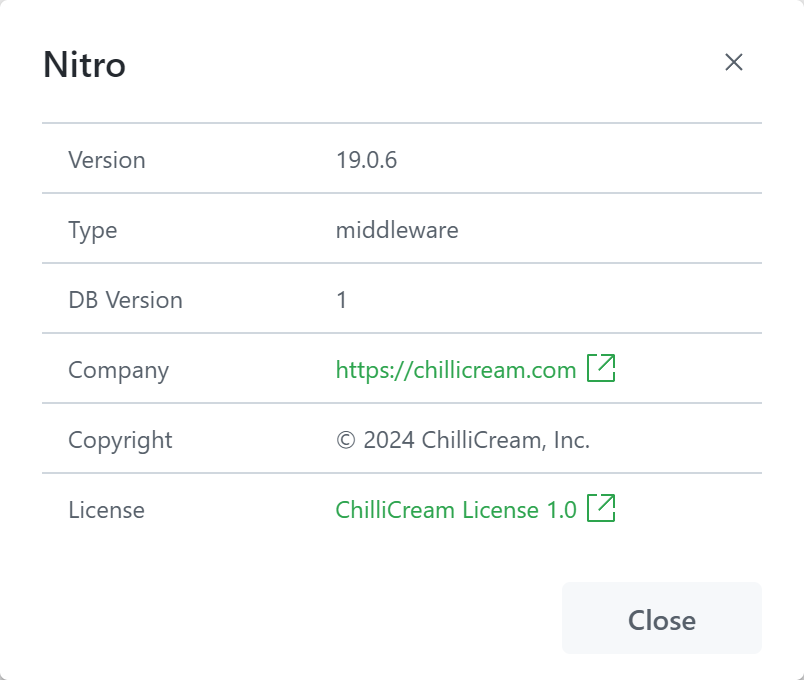Click the middleware type value
This screenshot has width=804, height=680.
click(x=397, y=230)
